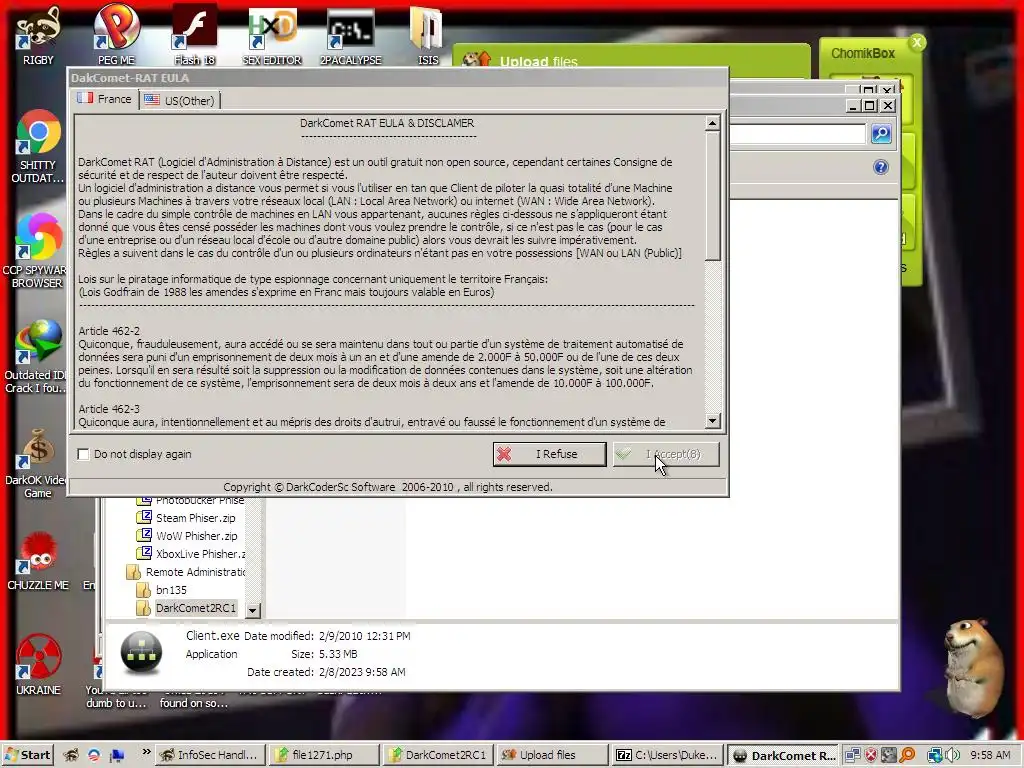Viewport: 1024px width, 768px height.
Task: Click the Client.exe network application icon
Action: (141, 652)
